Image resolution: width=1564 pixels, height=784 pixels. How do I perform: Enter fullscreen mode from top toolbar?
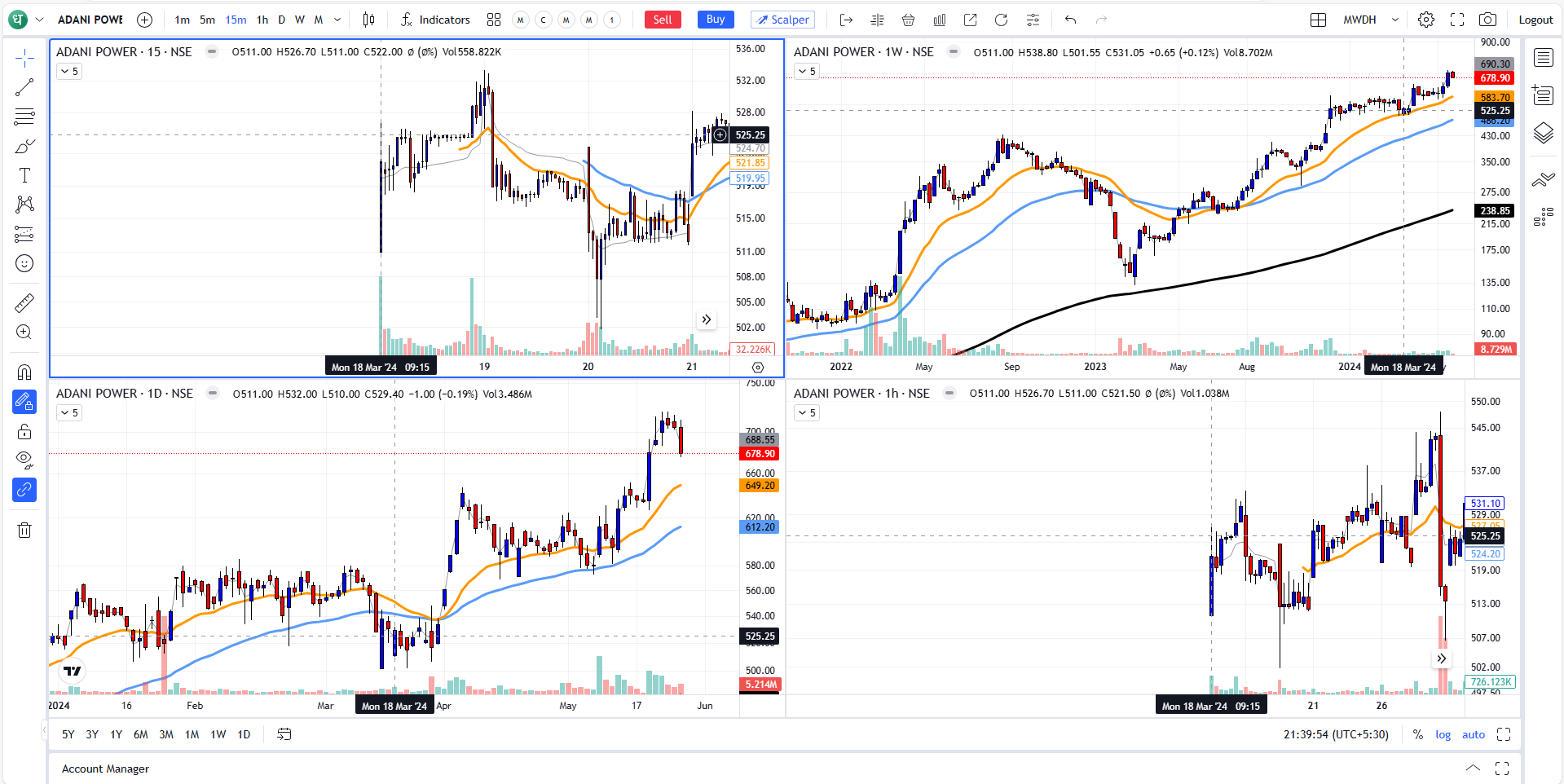coord(1456,20)
